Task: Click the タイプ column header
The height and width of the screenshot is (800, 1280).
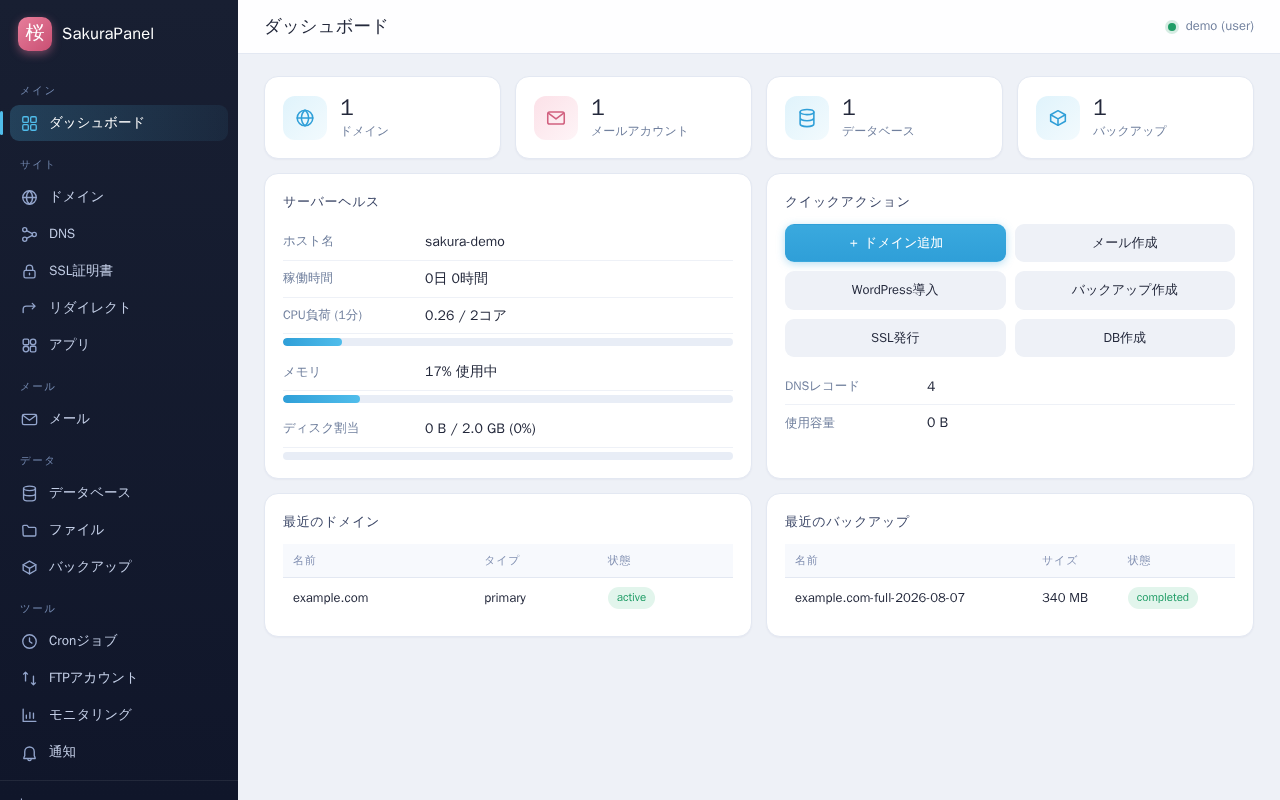Action: (x=502, y=561)
